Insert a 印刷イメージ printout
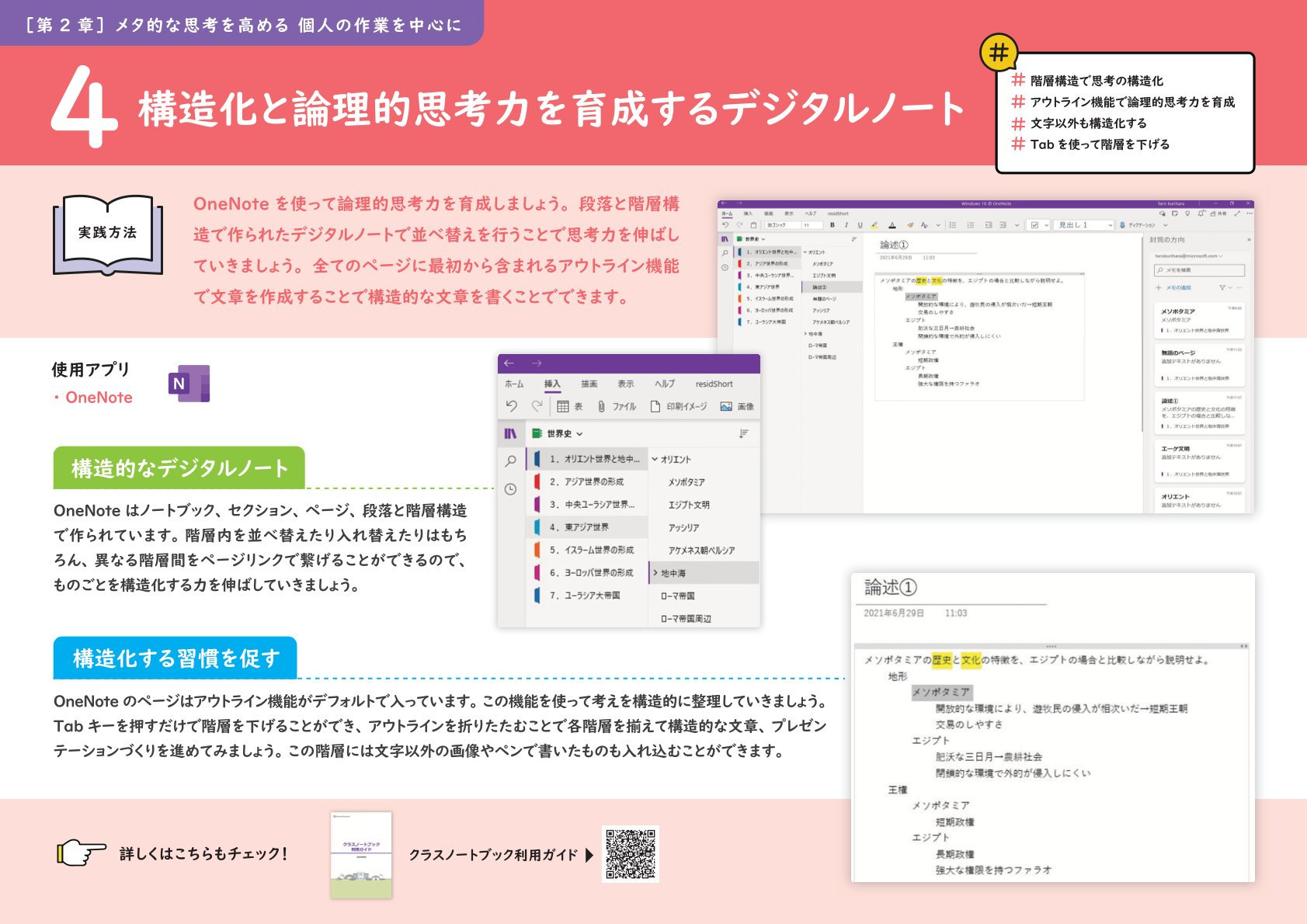1307x924 pixels. [x=655, y=406]
